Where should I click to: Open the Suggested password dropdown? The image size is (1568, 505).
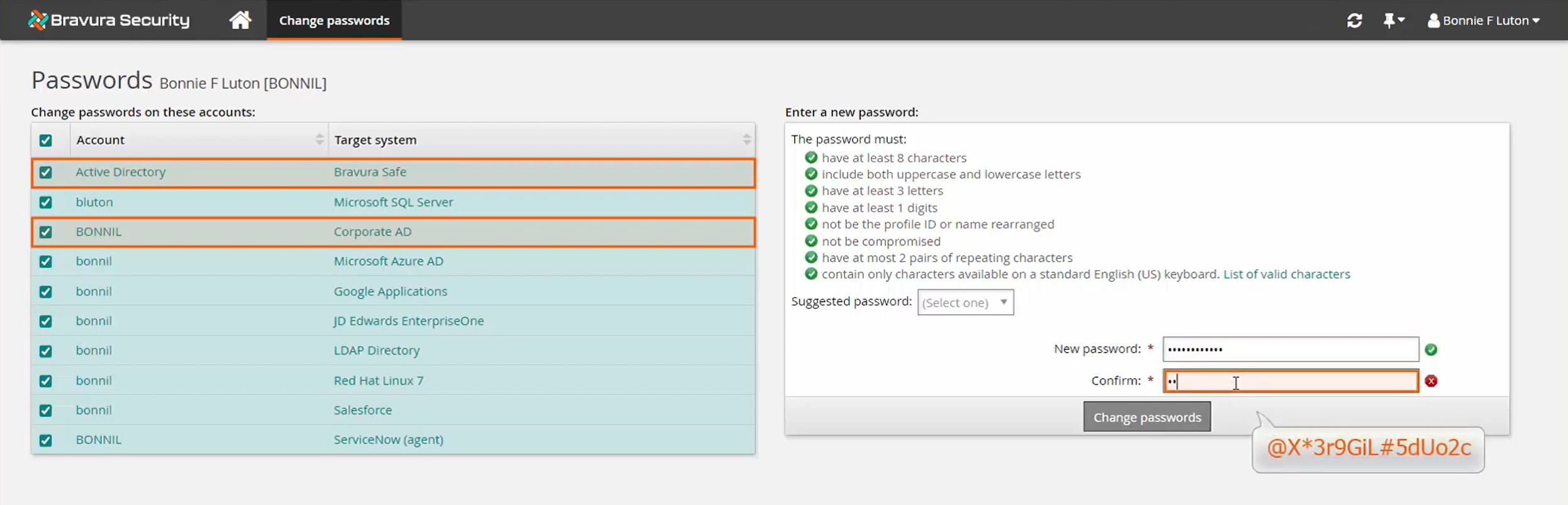click(965, 302)
